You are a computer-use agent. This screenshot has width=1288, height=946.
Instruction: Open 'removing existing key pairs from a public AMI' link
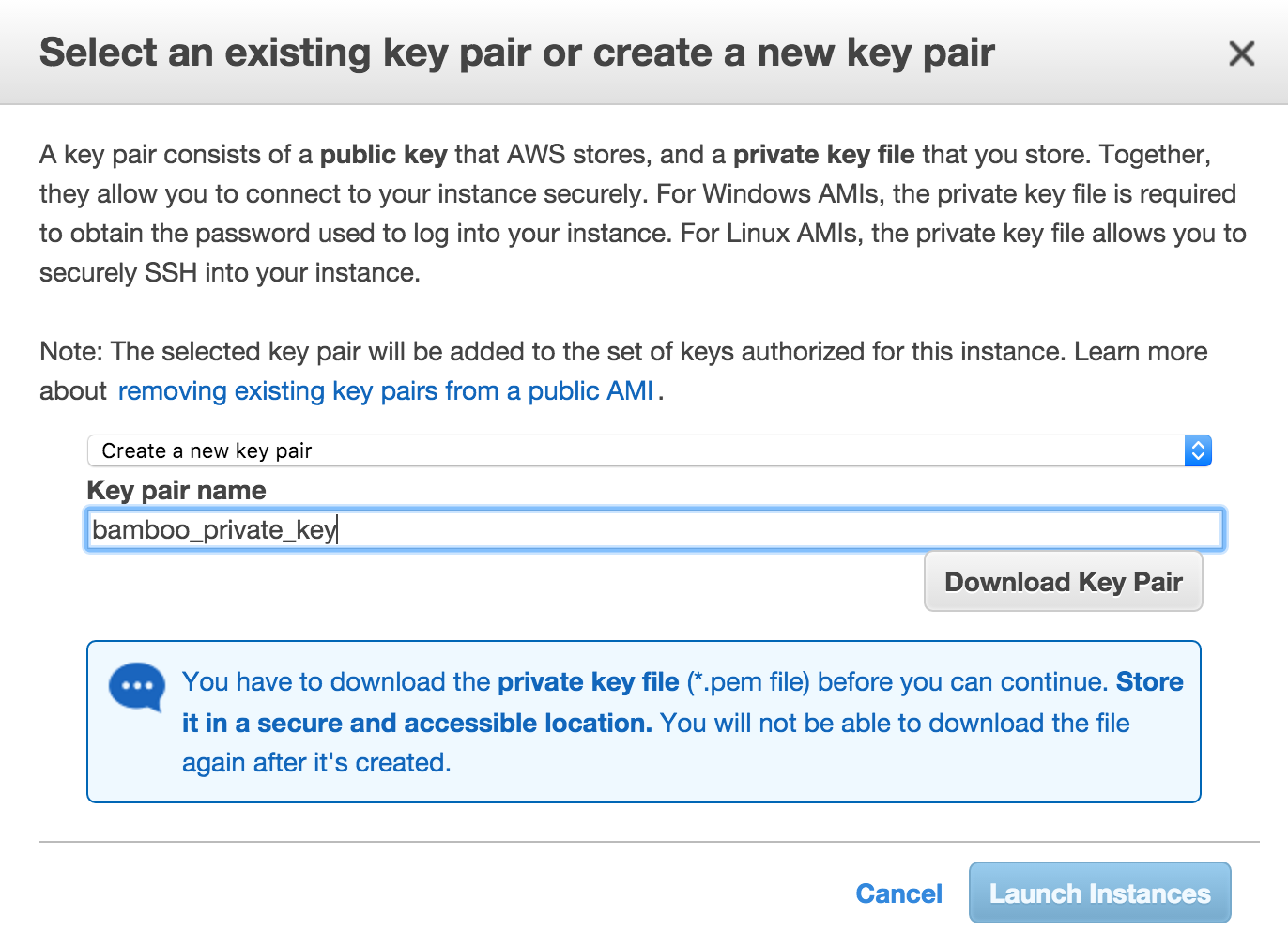coord(386,390)
